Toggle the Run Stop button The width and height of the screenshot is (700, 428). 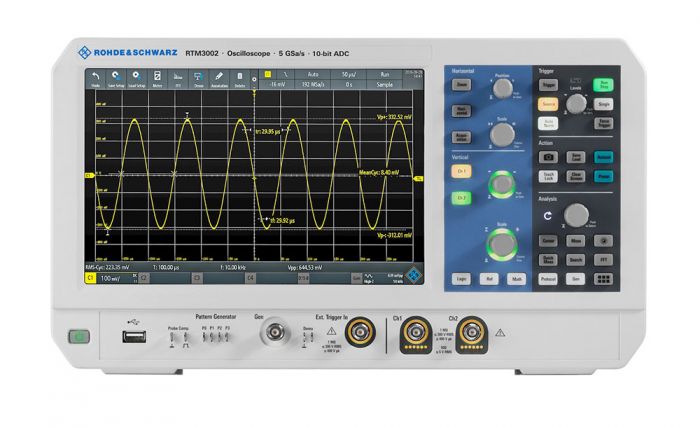tap(604, 85)
